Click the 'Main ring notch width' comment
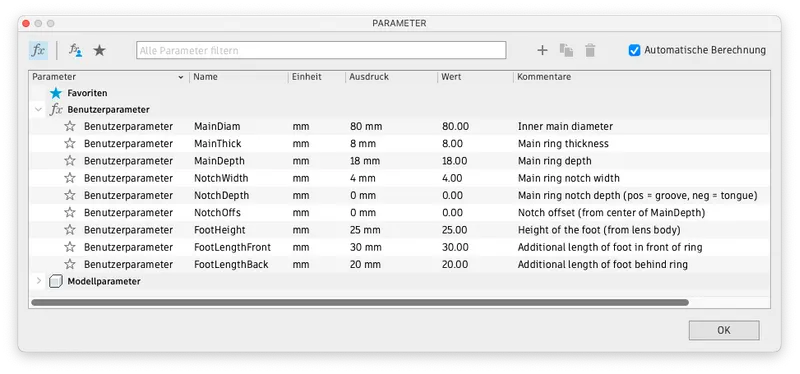800x374 pixels. pyautogui.click(x=569, y=178)
